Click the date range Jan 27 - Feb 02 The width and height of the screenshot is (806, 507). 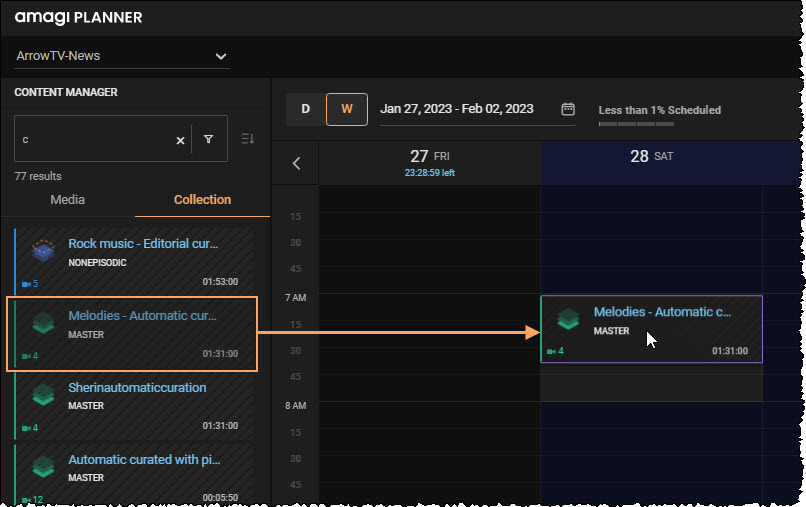point(456,109)
